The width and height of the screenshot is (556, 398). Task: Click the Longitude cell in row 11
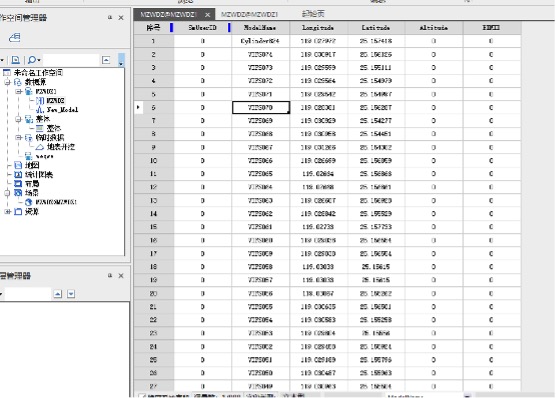pos(318,174)
